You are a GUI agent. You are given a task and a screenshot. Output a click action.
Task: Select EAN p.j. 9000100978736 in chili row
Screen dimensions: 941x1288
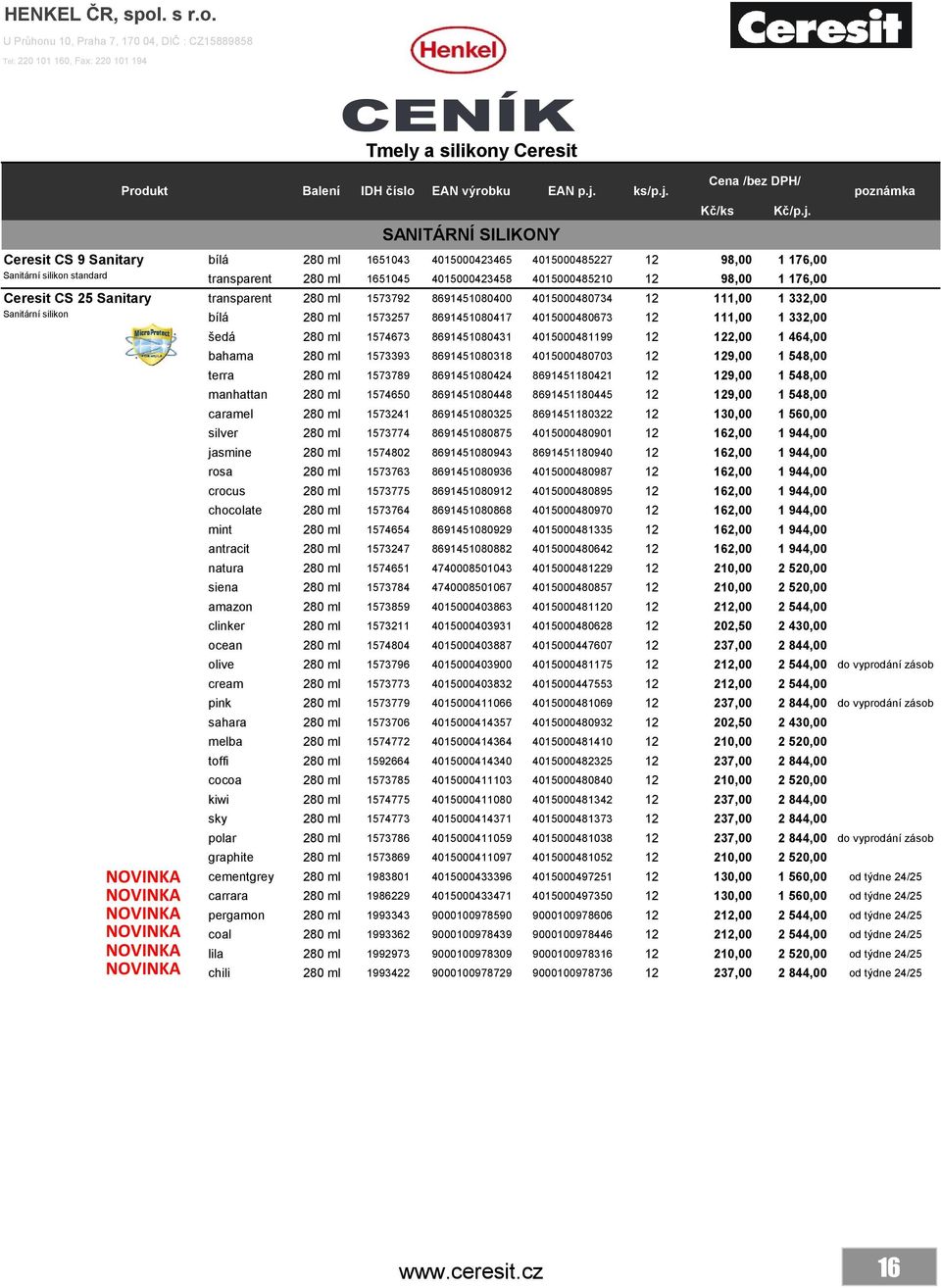572,972
